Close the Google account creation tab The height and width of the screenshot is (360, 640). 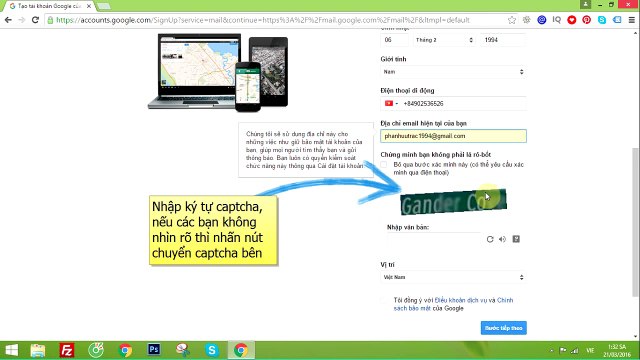[x=89, y=6]
